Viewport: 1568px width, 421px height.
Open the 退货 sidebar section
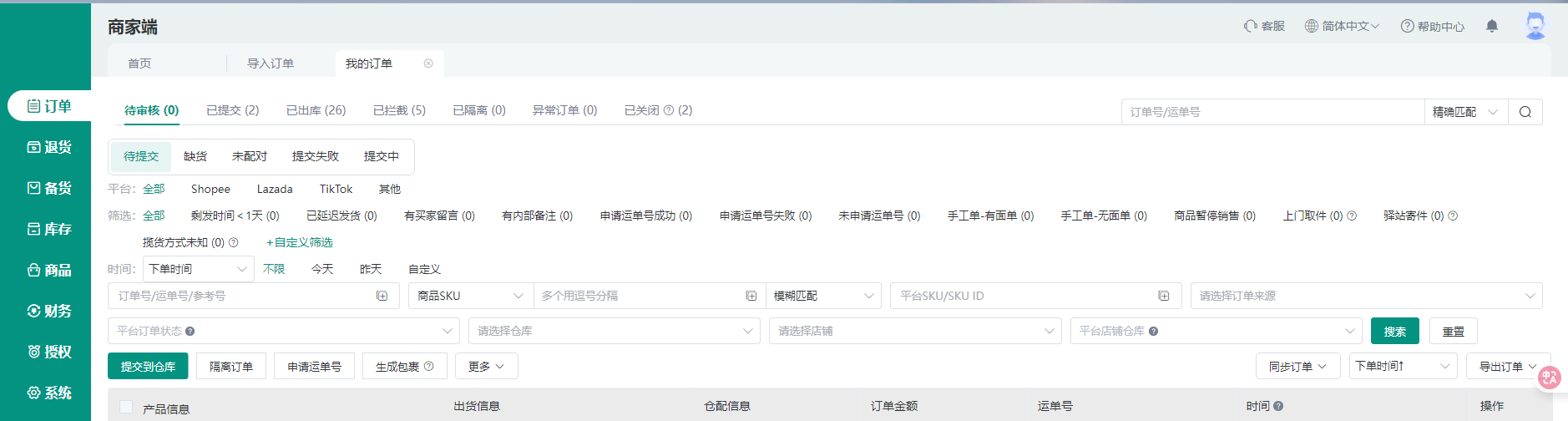48,147
